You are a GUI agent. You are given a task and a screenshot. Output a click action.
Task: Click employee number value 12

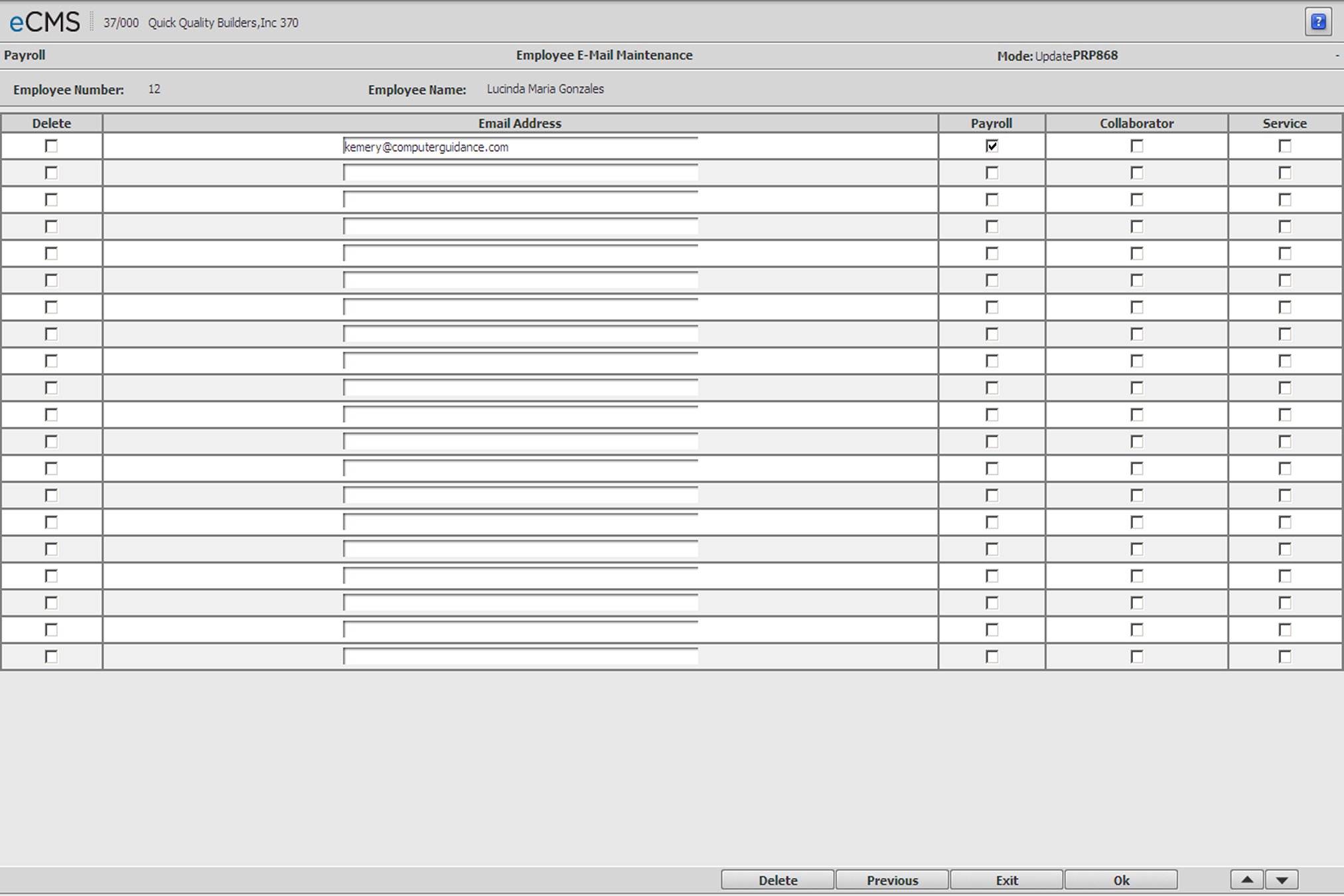154,89
